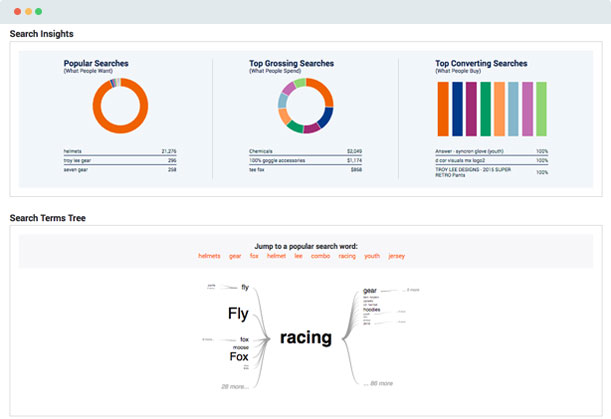Screen dimensions: 611x419
Task: Click the navy blue bar in Top Converting chart
Action: [457, 109]
